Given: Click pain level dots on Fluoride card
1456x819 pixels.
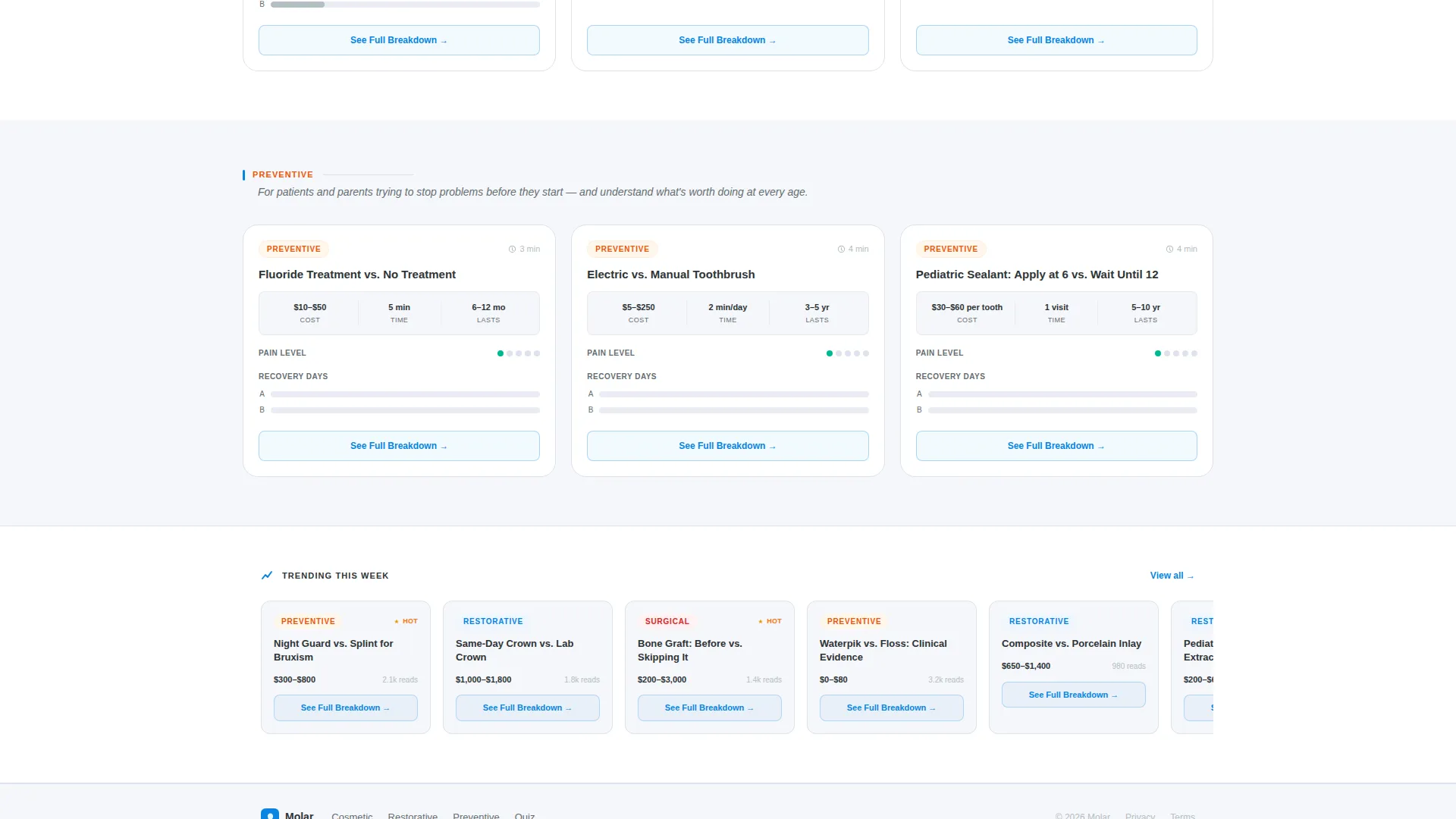Looking at the screenshot, I should (x=519, y=353).
